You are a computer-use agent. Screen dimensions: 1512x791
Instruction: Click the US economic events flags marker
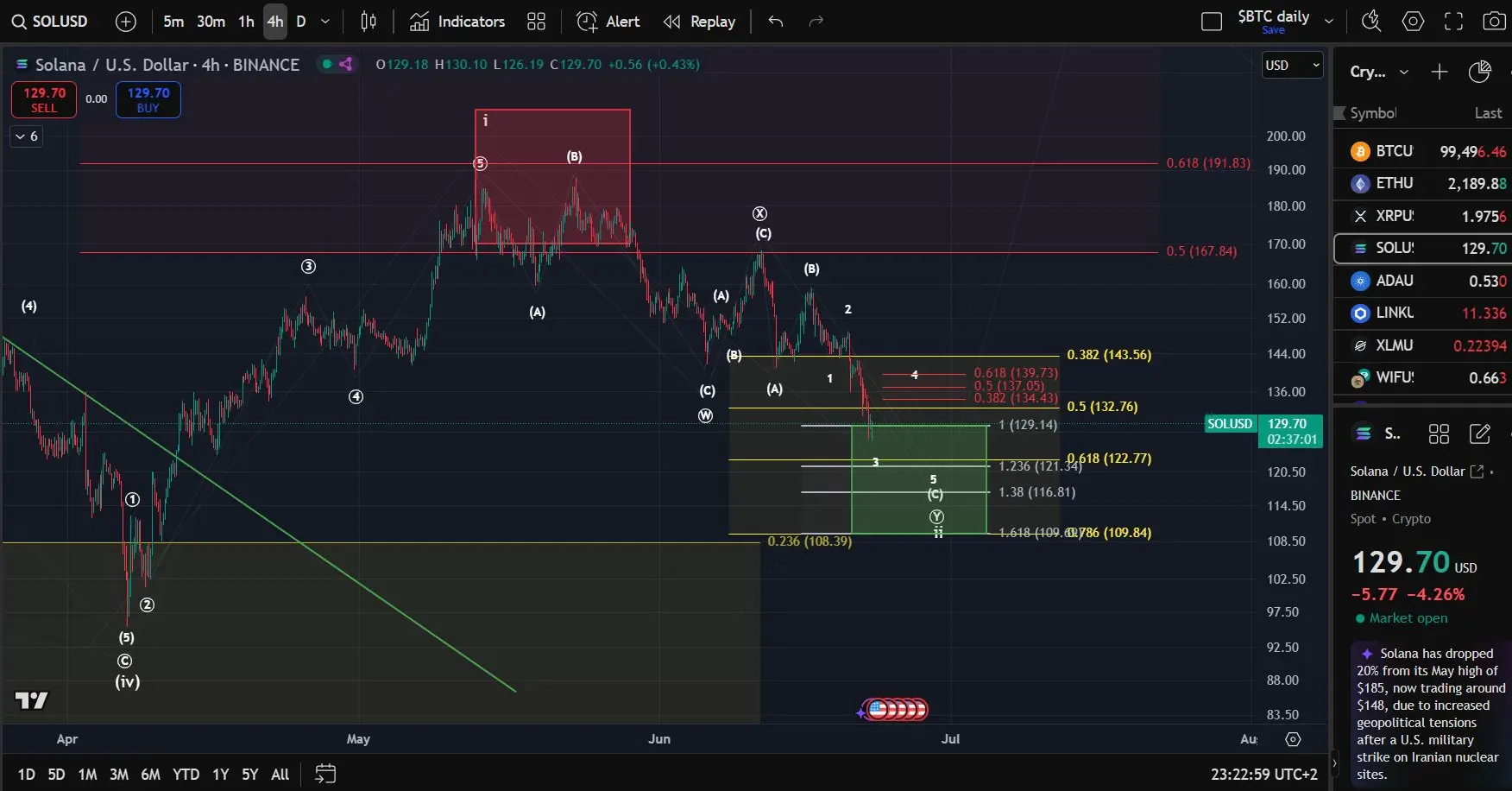pos(897,710)
